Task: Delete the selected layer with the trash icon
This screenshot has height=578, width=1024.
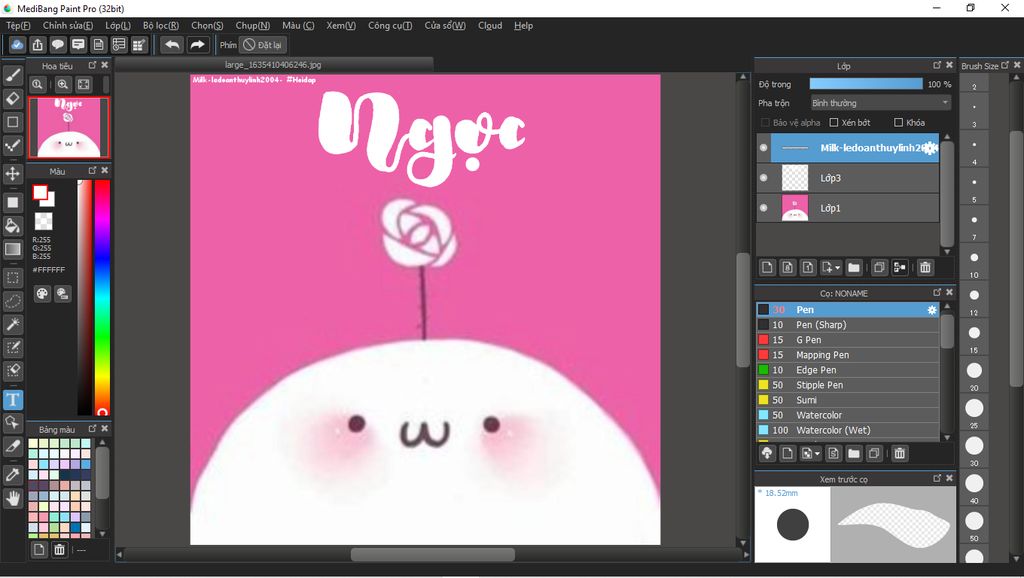Action: tap(925, 267)
